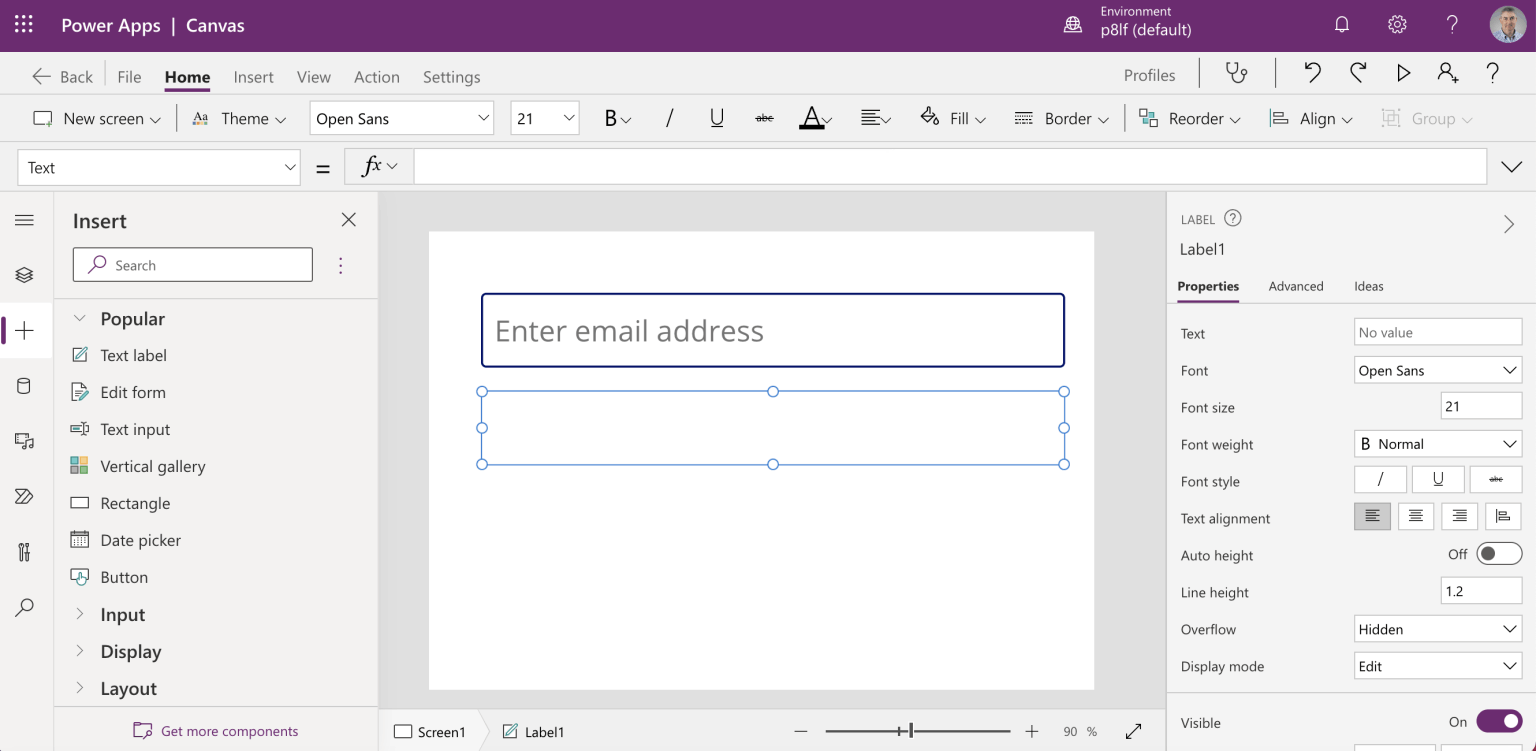Open the notifications bell icon
The height and width of the screenshot is (751, 1536).
[1342, 25]
